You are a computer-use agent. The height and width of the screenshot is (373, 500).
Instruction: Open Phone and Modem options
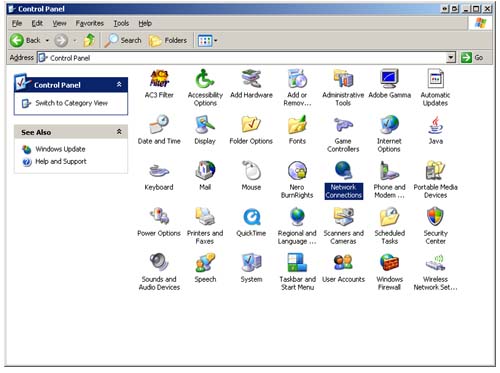389,180
